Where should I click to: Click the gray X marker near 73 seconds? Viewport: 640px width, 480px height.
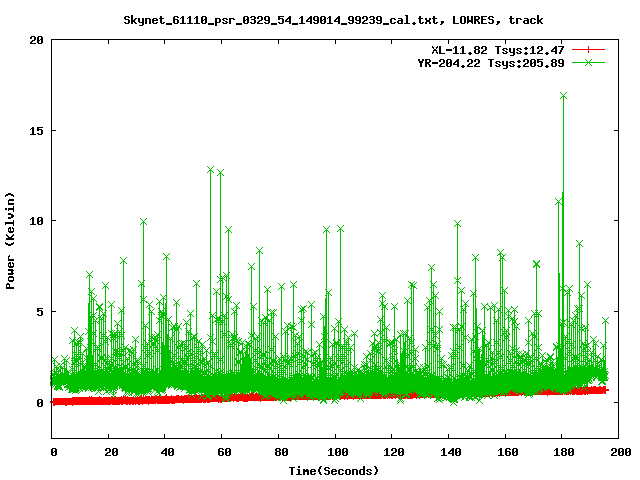[259, 250]
